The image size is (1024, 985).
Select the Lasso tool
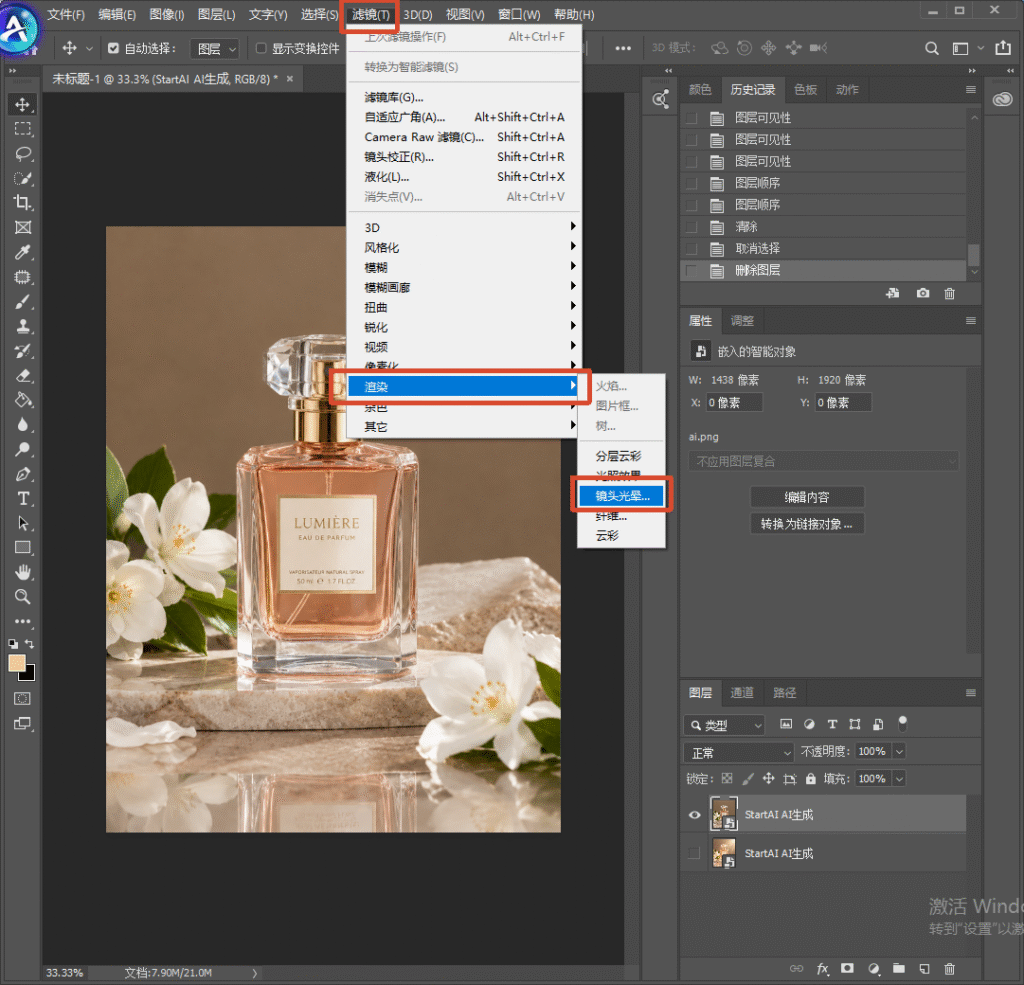click(x=23, y=153)
